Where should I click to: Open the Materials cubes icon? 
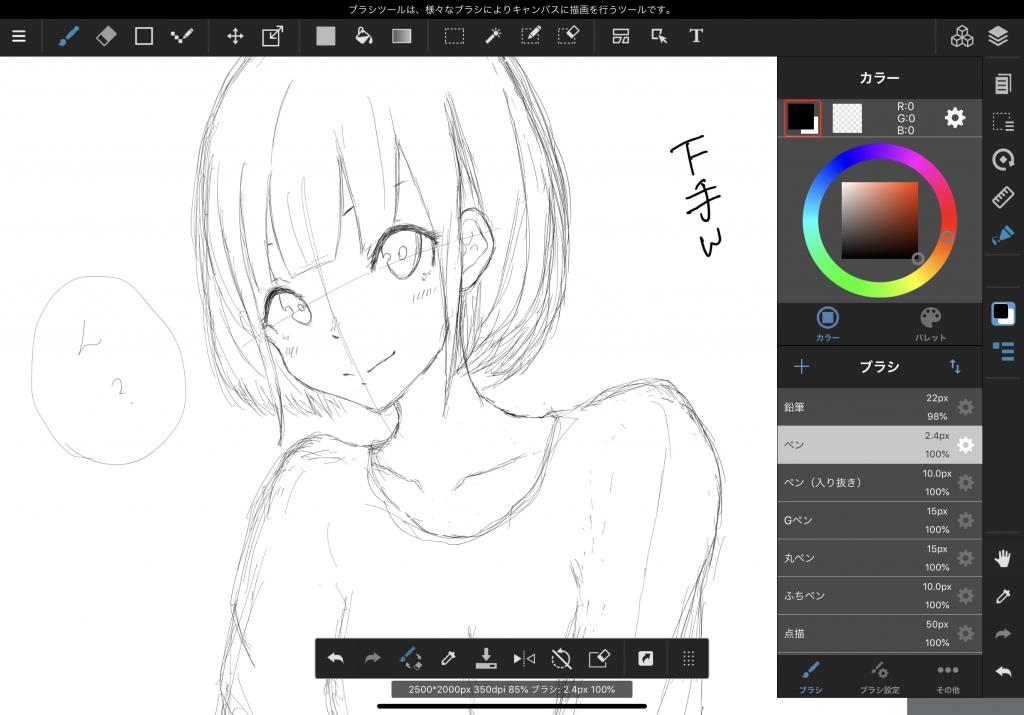[961, 36]
